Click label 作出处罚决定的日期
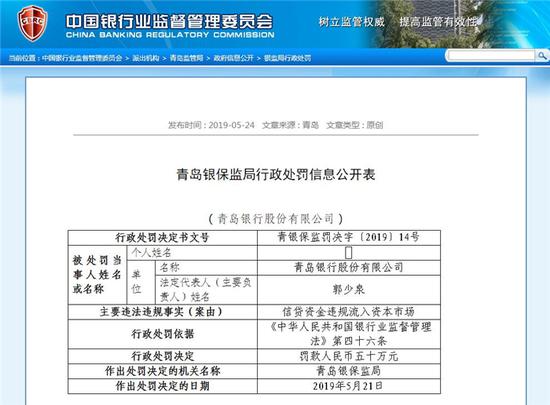The width and height of the screenshot is (550, 405). click(162, 386)
